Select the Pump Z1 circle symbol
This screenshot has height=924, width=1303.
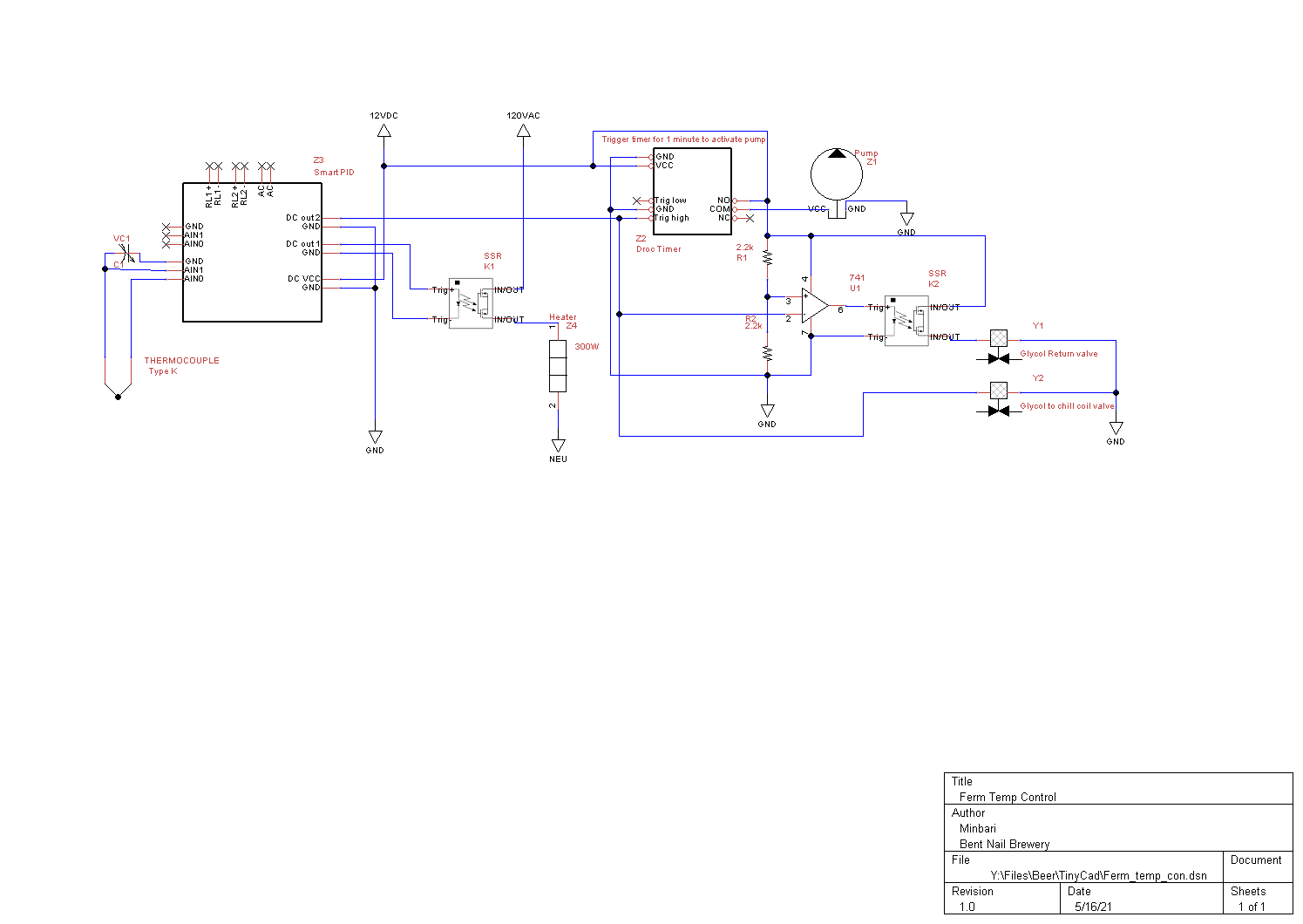pos(837,174)
